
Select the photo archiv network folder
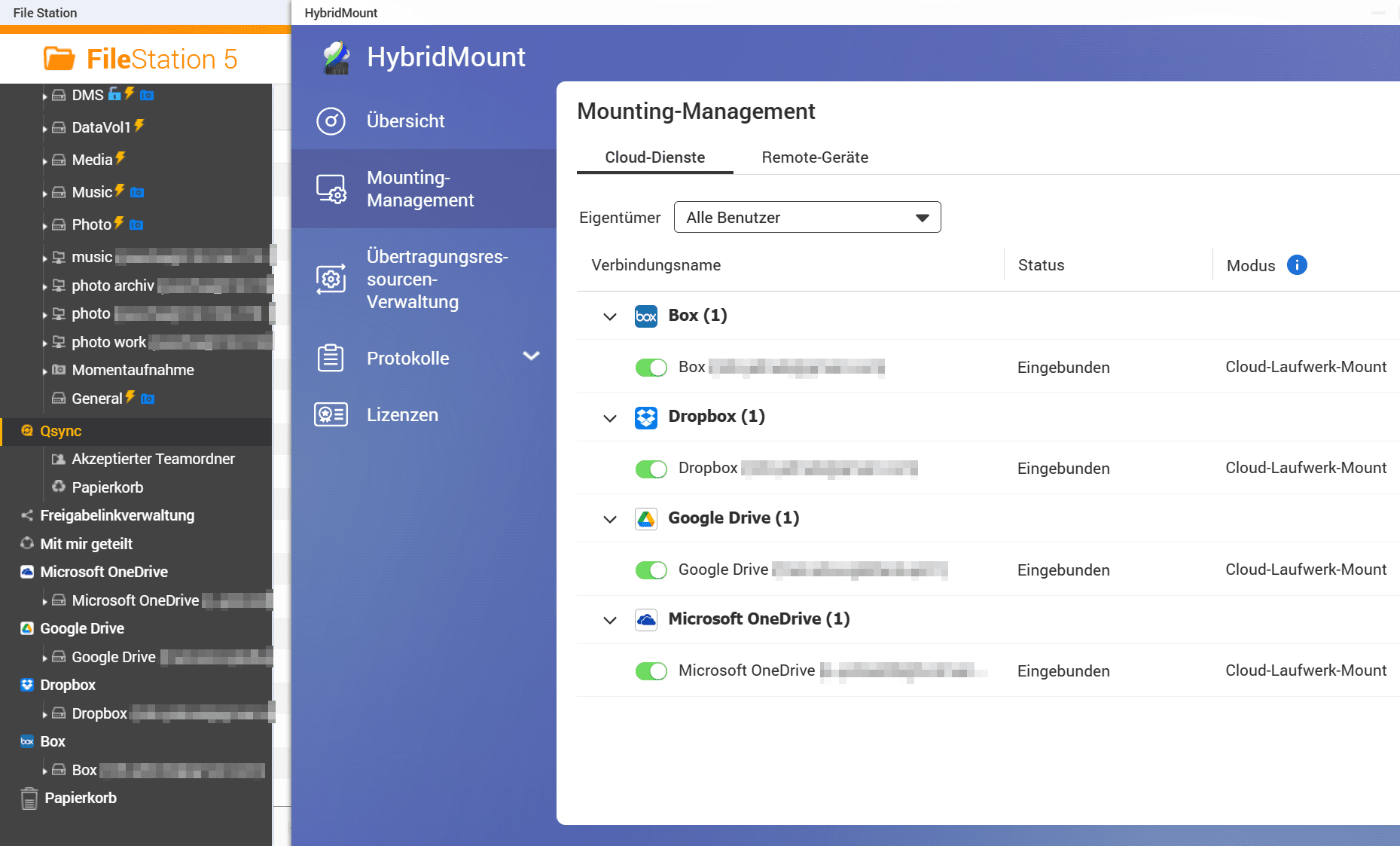pos(113,286)
